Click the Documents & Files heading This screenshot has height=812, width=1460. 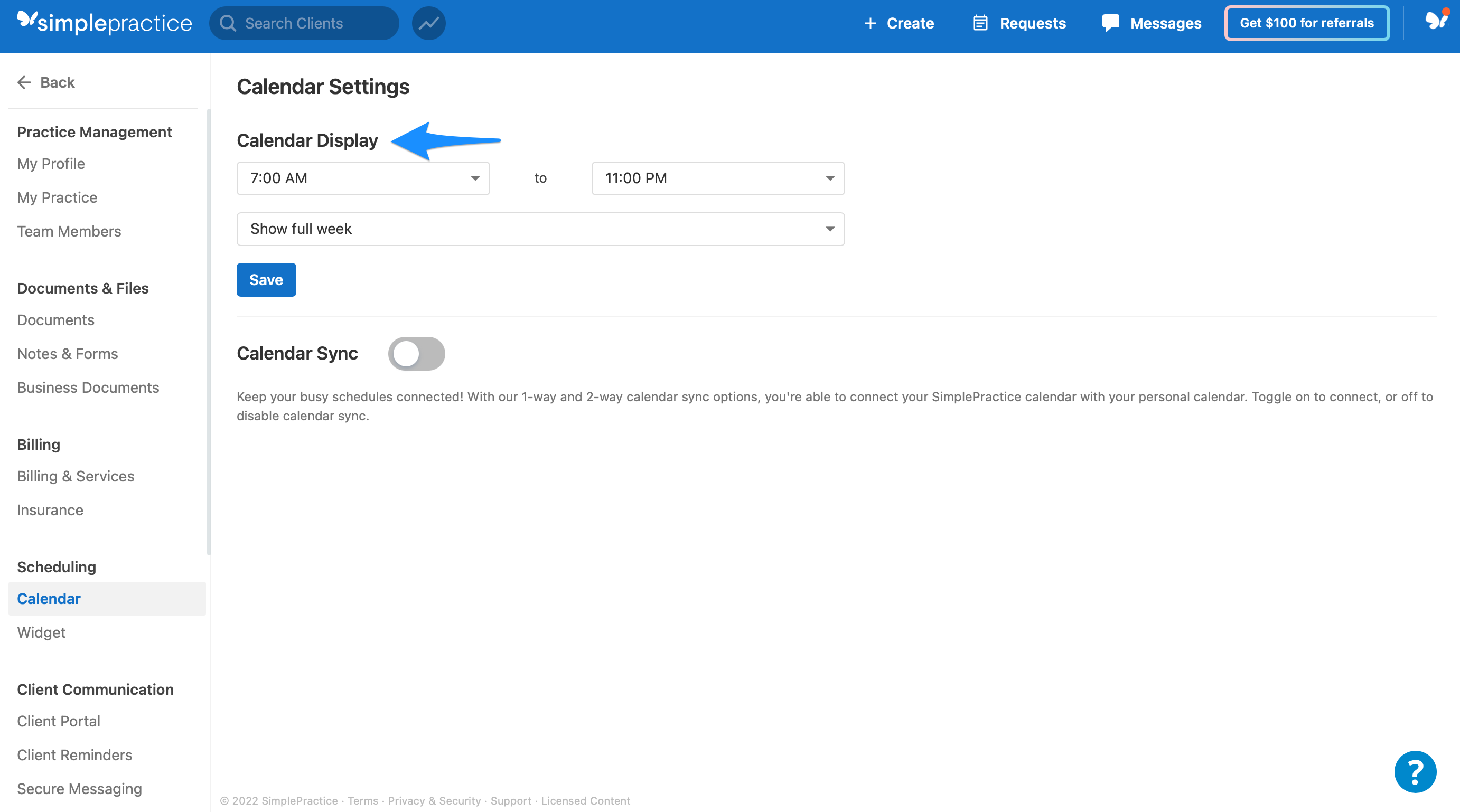(83, 288)
